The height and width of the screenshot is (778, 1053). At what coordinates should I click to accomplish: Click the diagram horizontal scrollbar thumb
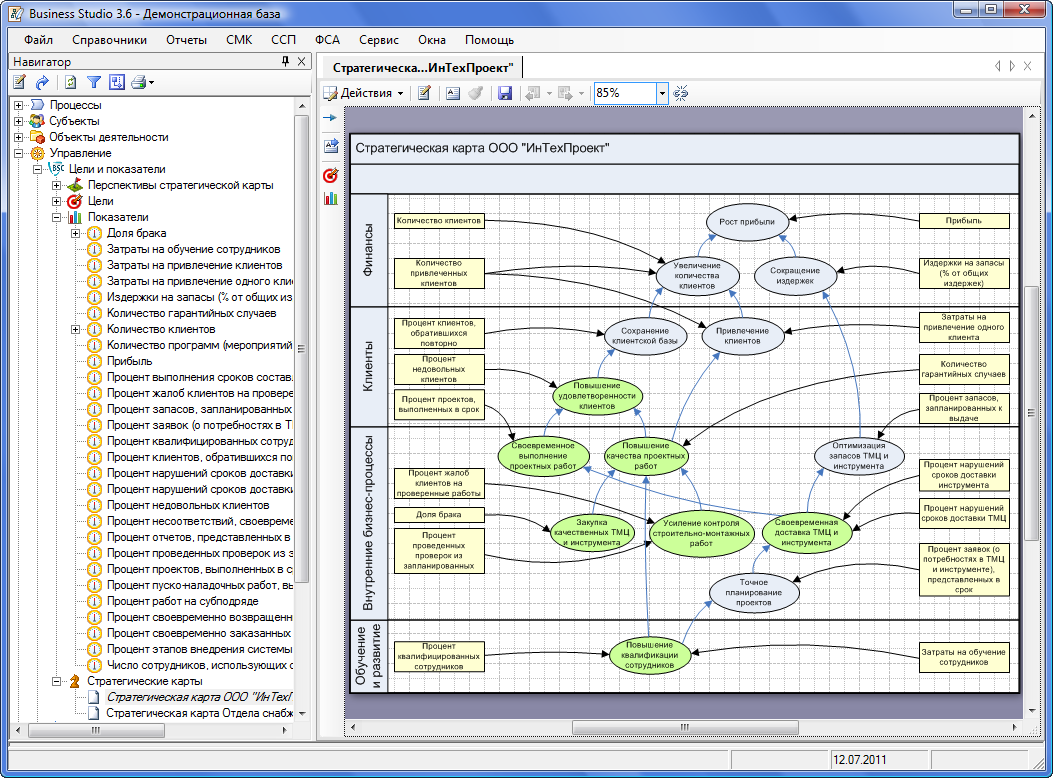tap(685, 728)
